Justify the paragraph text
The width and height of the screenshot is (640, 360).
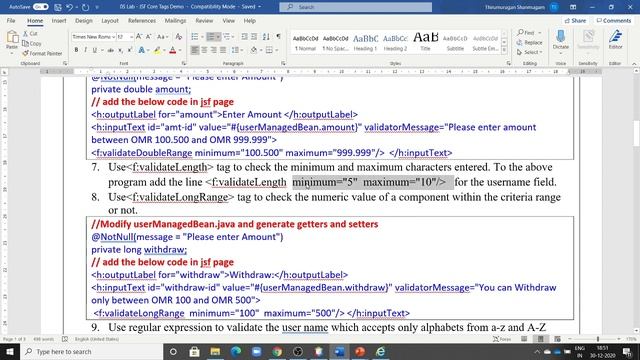[223, 50]
